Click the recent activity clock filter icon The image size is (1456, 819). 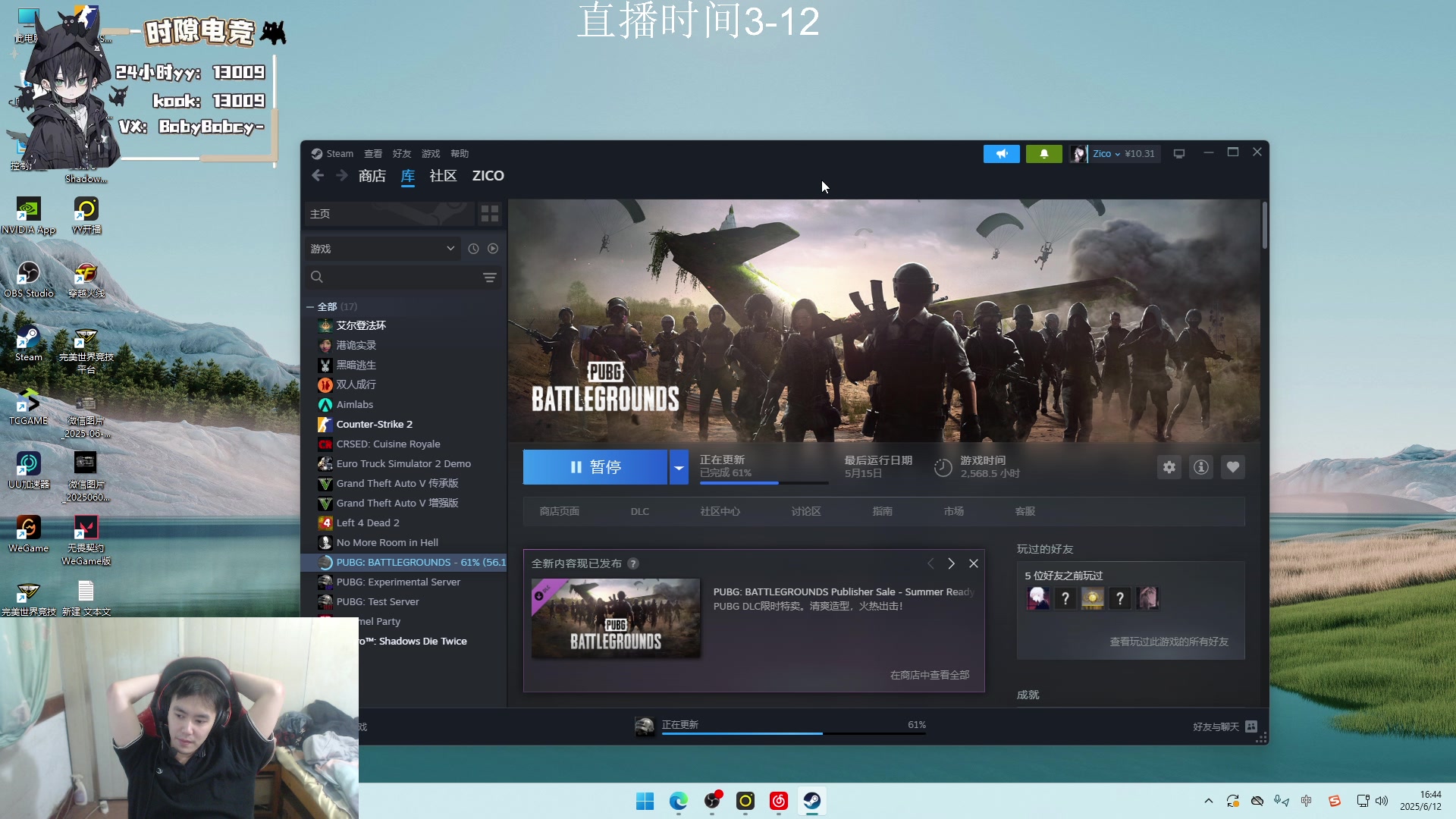pos(473,249)
